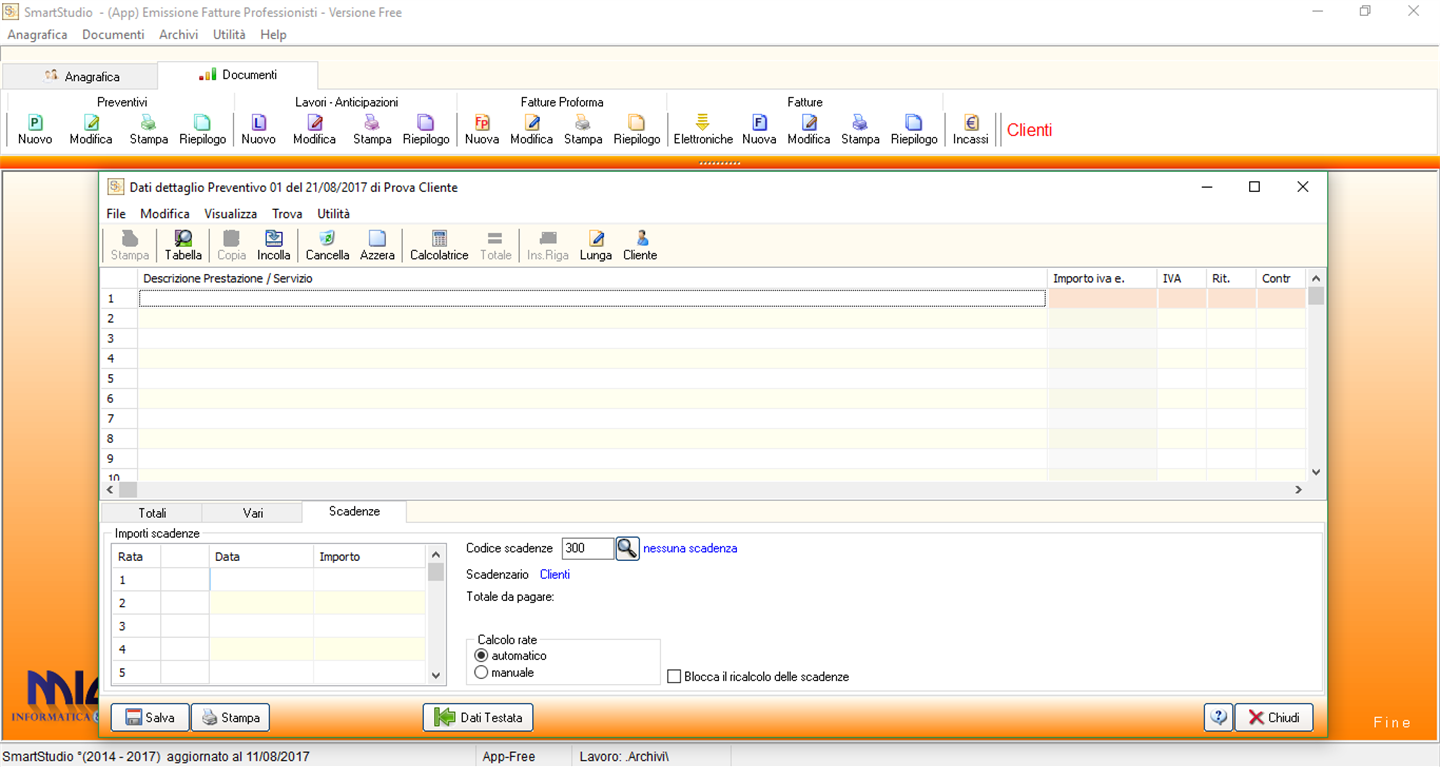Click Nuovo under Lavori - Anticipazioni
This screenshot has width=1440, height=767.
[258, 130]
